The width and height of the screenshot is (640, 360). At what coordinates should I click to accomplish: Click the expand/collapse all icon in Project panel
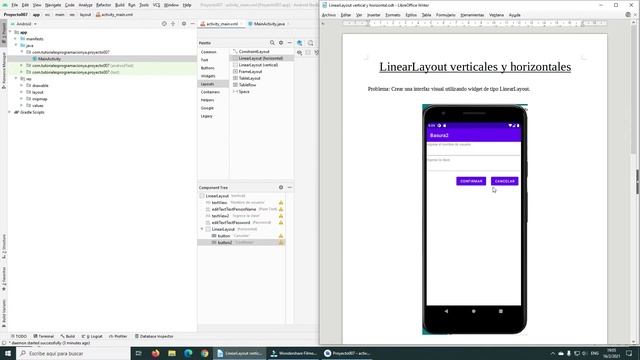[x=173, y=24]
